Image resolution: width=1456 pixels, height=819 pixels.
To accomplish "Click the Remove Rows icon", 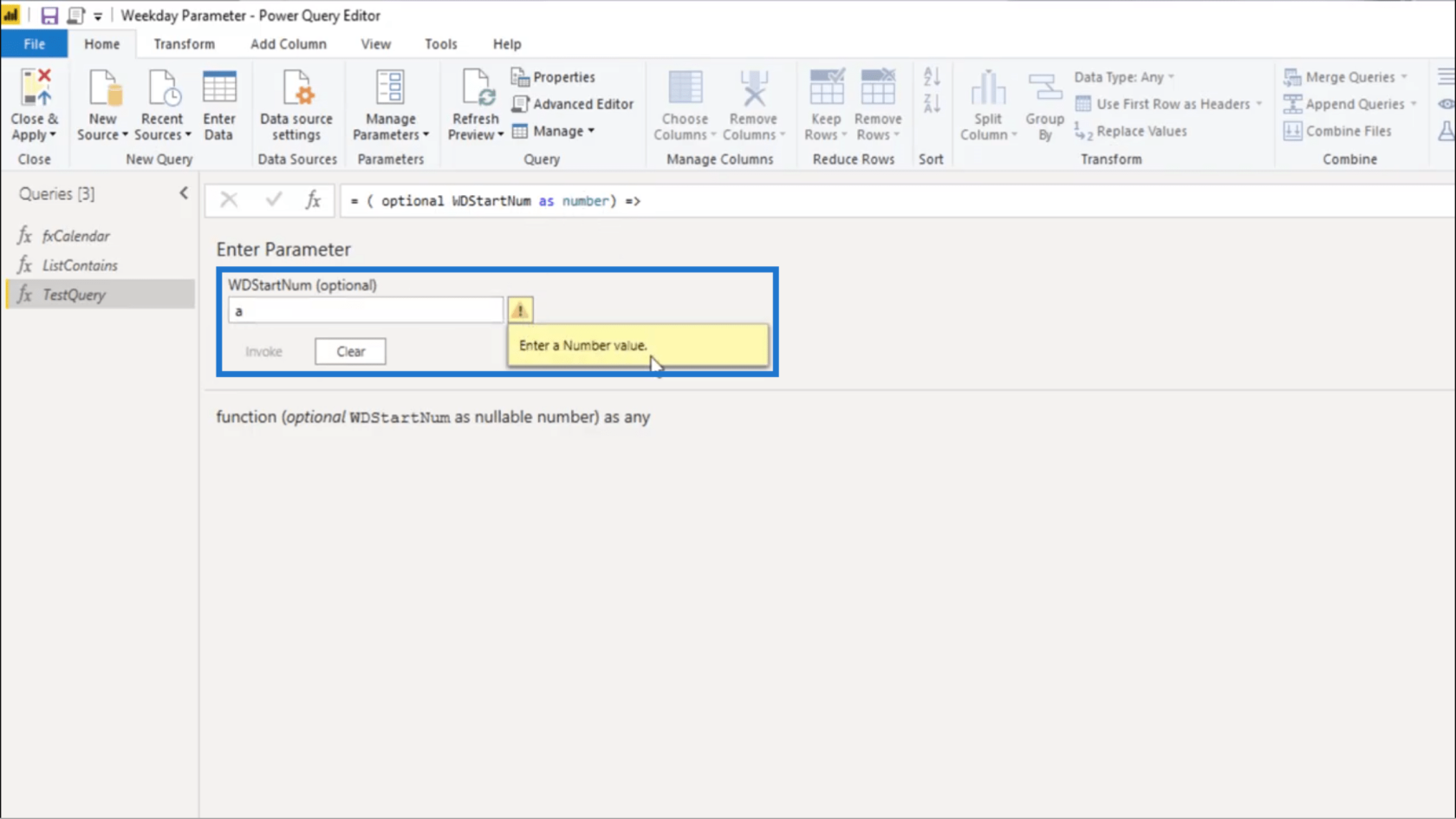I will pos(878,88).
